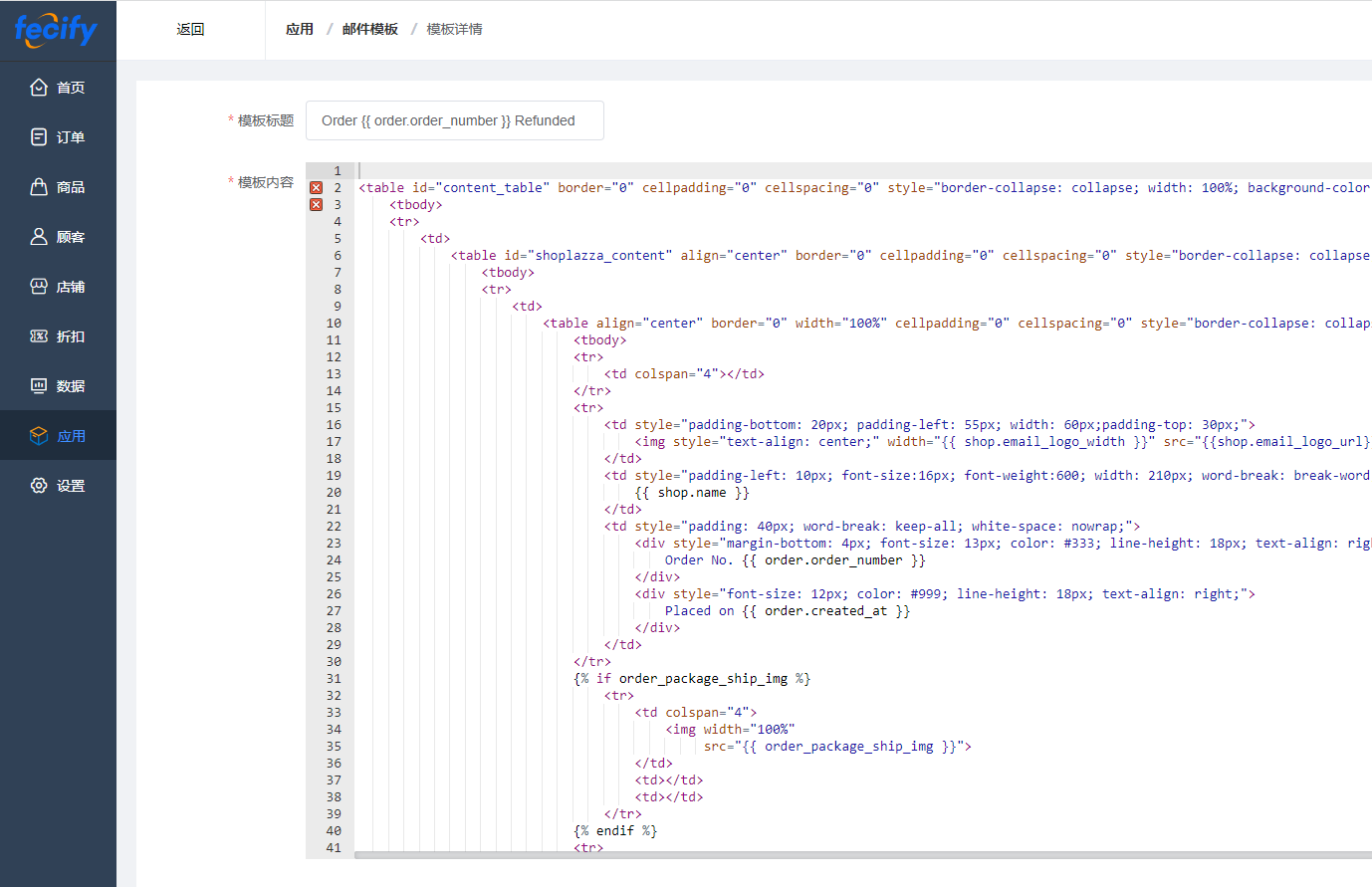Open the 数据 analytics chart icon
This screenshot has height=887, width=1372.
(x=39, y=386)
